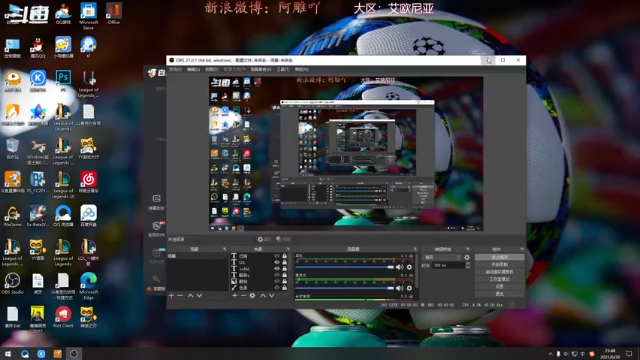Click the search magnifier in the Douyu window sidebar
This screenshot has height=360, width=640.
click(x=156, y=279)
